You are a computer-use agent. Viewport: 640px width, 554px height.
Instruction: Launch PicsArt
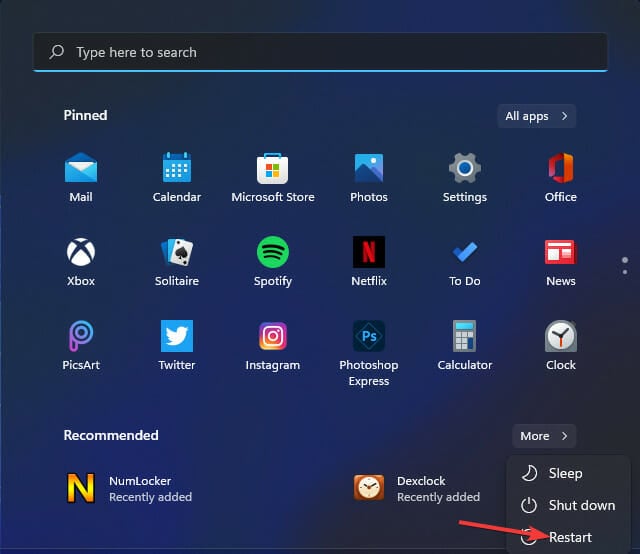81,346
